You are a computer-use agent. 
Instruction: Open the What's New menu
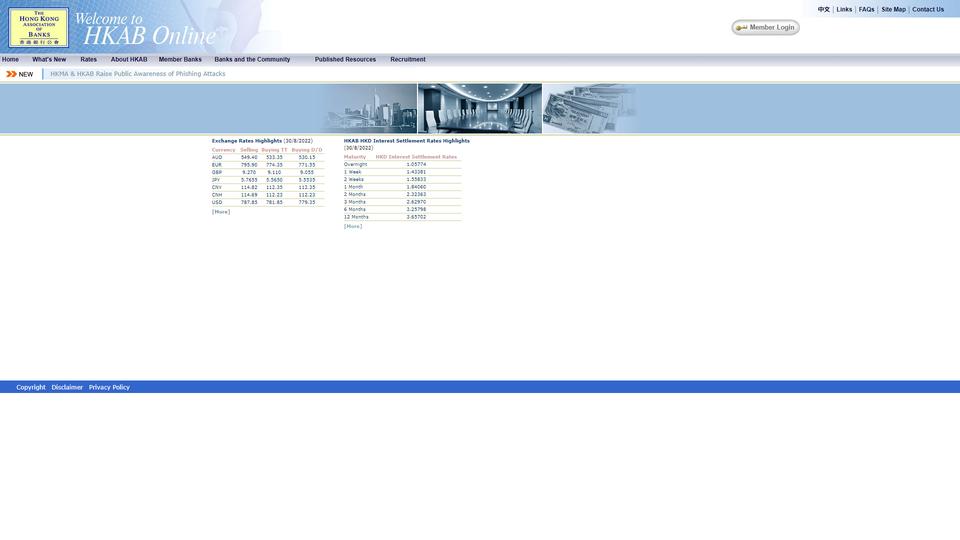(49, 59)
